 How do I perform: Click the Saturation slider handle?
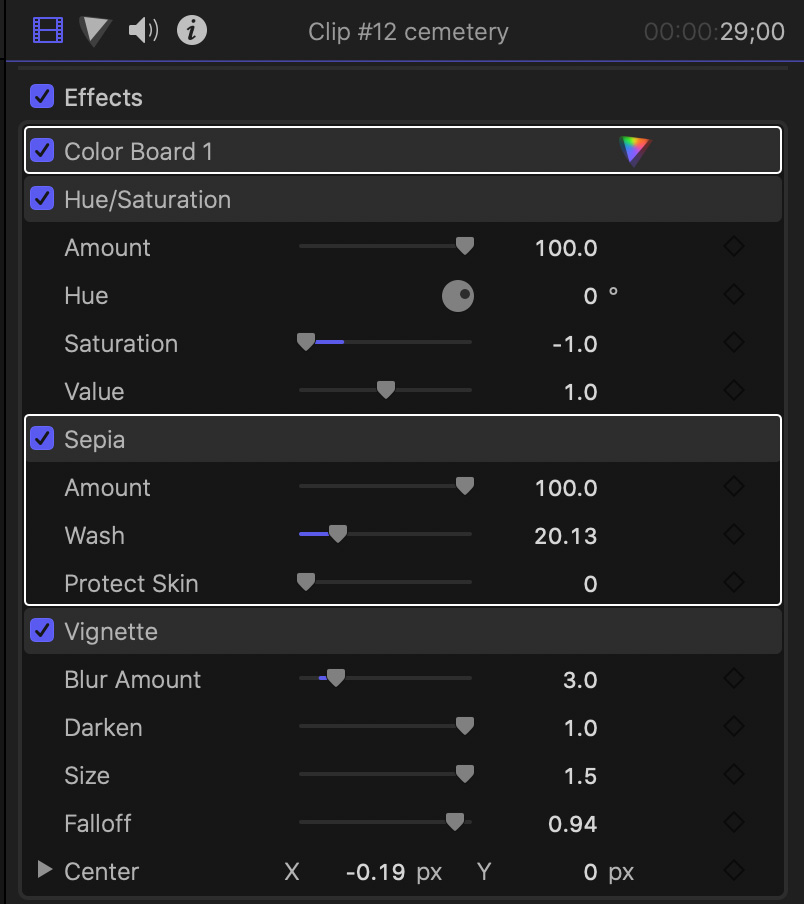(306, 343)
